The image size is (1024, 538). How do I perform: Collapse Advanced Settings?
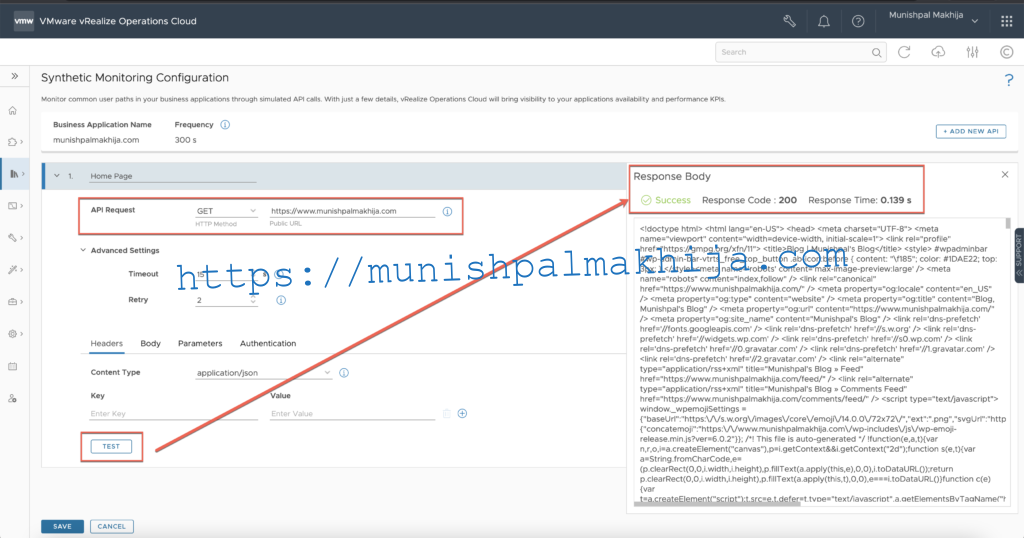pyautogui.click(x=83, y=250)
